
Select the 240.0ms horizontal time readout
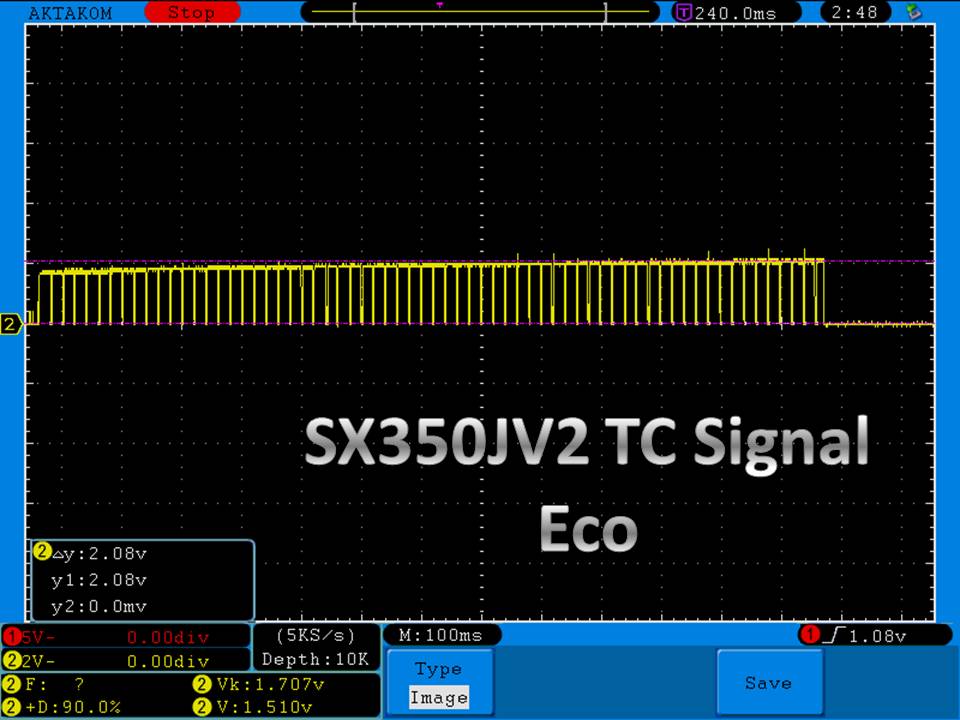coord(725,13)
